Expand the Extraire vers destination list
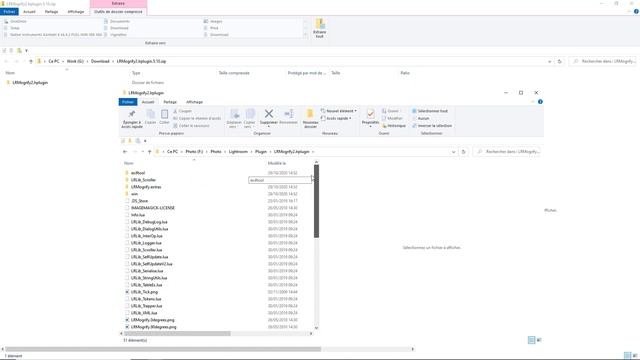This screenshot has width=640, height=360. (x=305, y=35)
